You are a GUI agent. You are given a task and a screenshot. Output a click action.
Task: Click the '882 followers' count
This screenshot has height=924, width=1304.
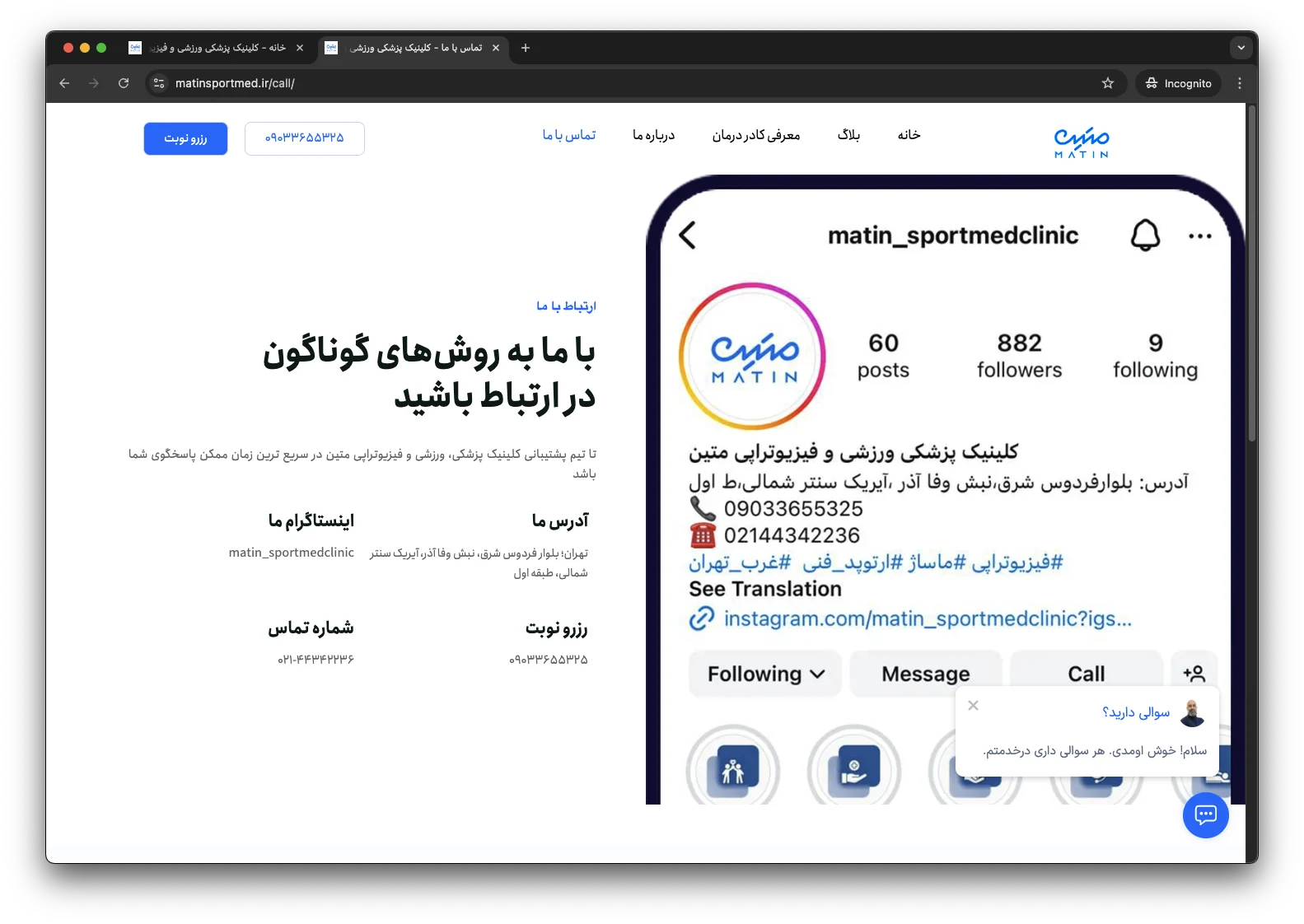point(1019,356)
